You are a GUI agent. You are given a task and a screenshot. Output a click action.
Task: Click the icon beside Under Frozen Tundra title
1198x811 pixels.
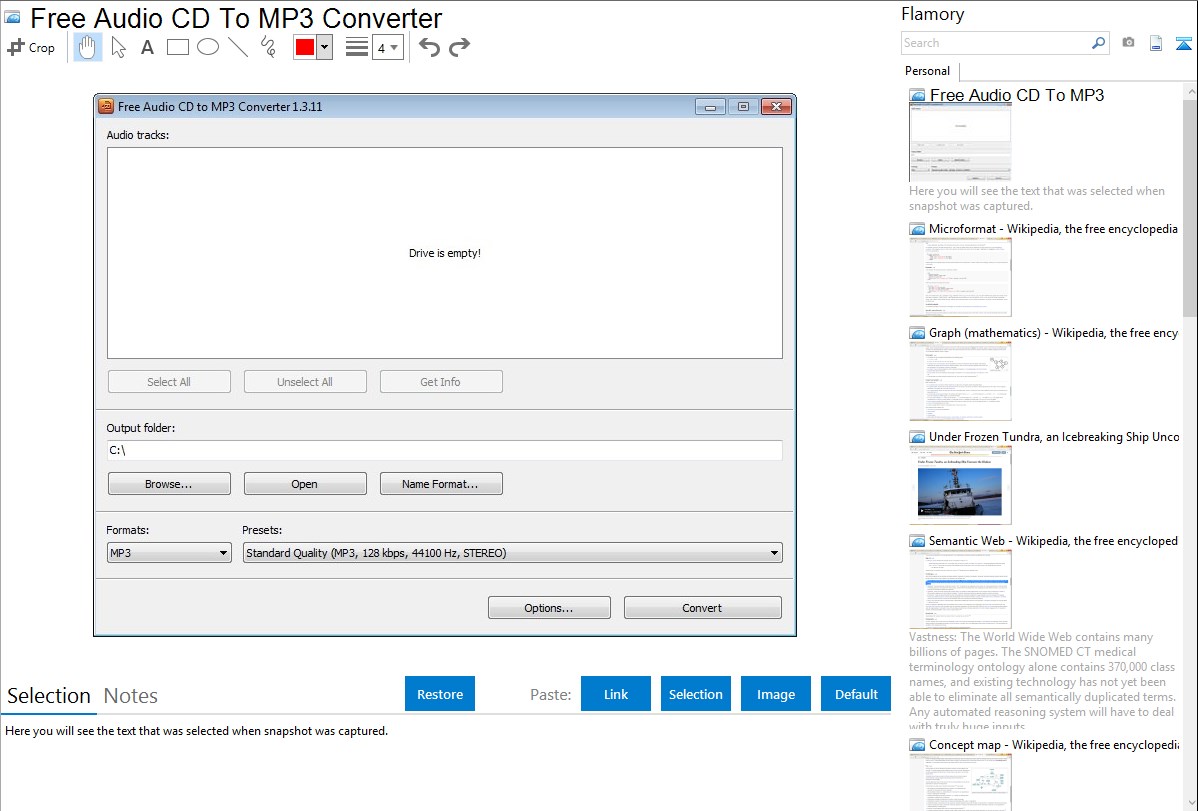coord(917,436)
